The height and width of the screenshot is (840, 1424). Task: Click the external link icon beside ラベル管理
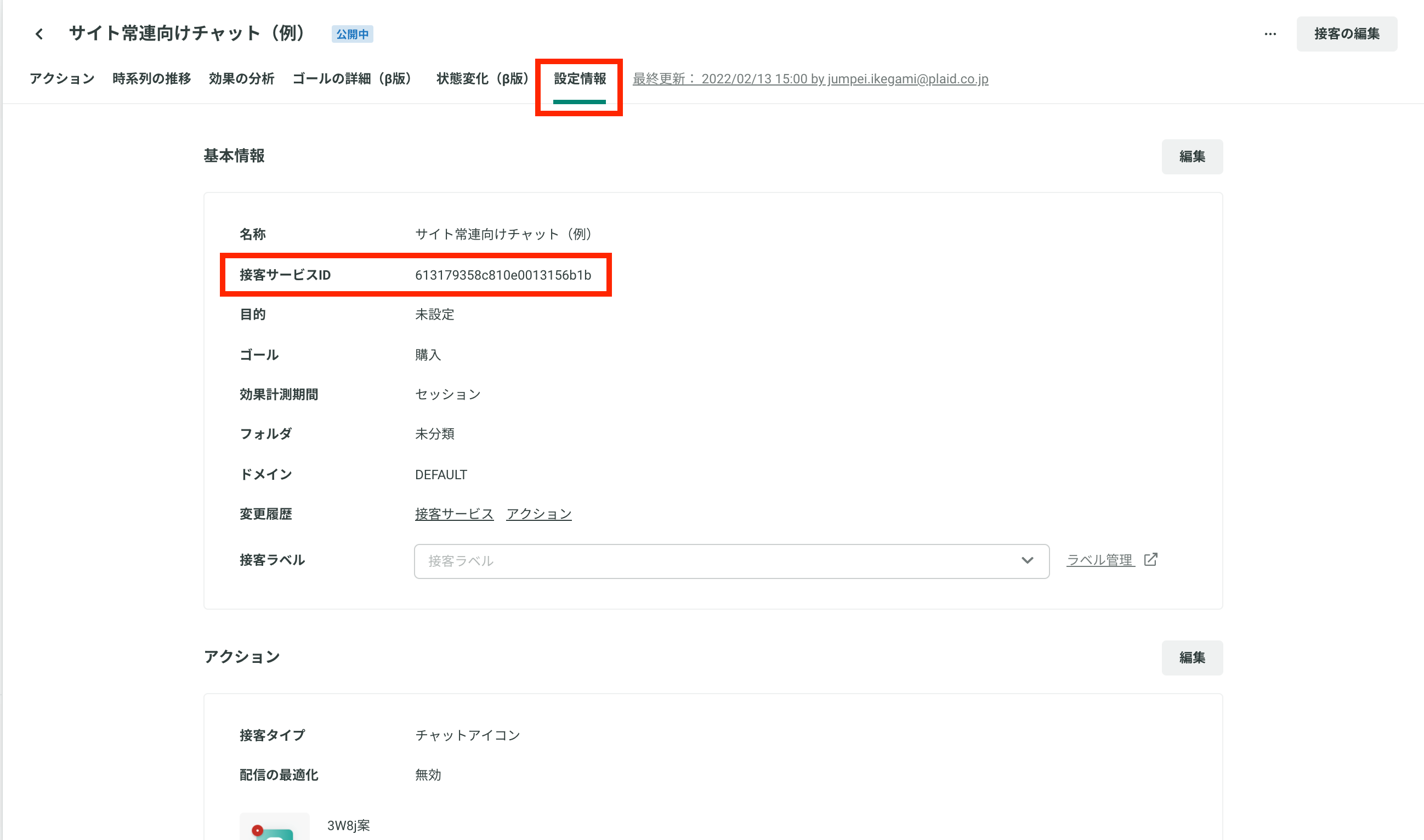1150,559
